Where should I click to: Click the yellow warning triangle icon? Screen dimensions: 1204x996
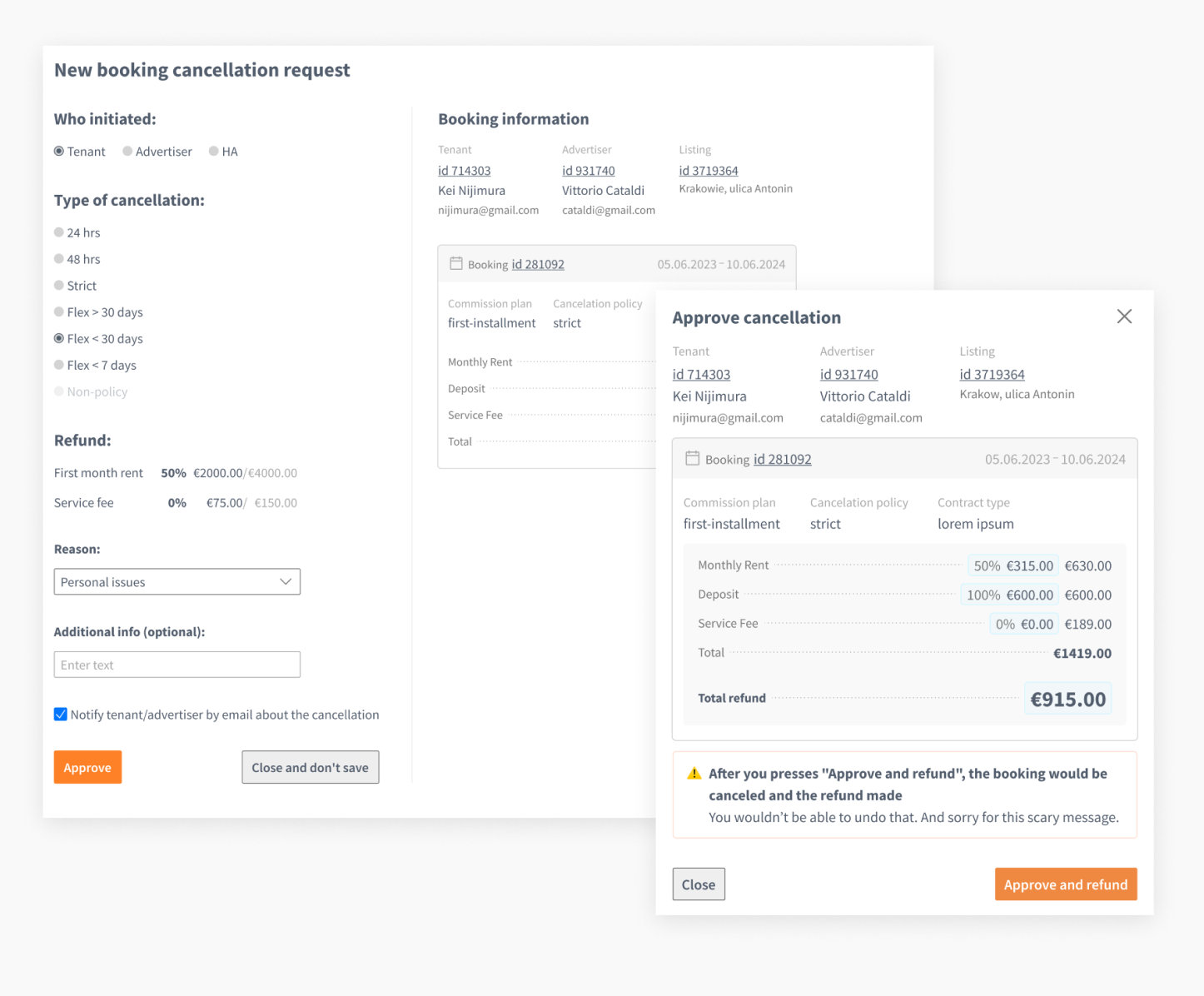(x=694, y=774)
